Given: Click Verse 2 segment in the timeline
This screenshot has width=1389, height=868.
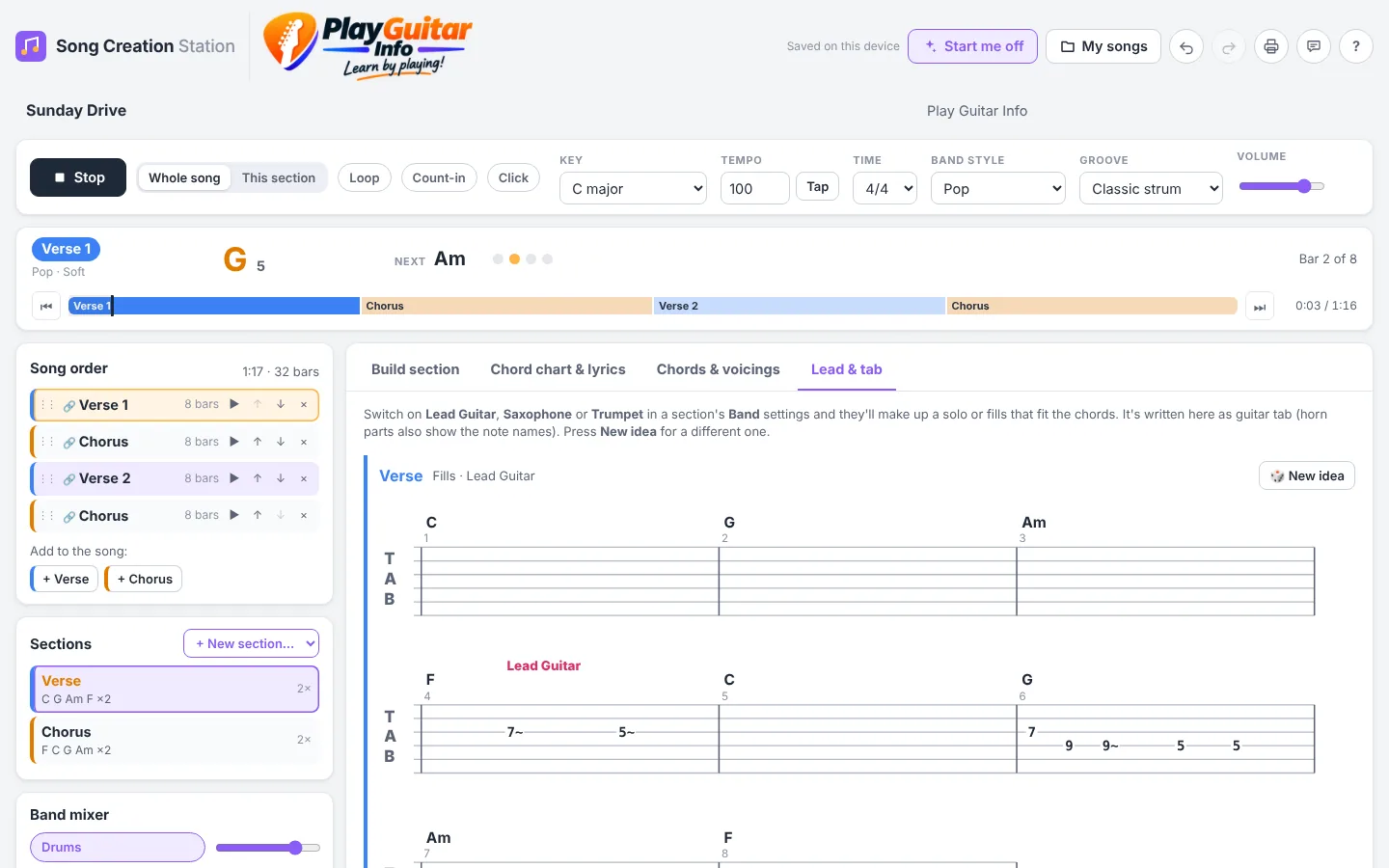Looking at the screenshot, I should coord(800,306).
